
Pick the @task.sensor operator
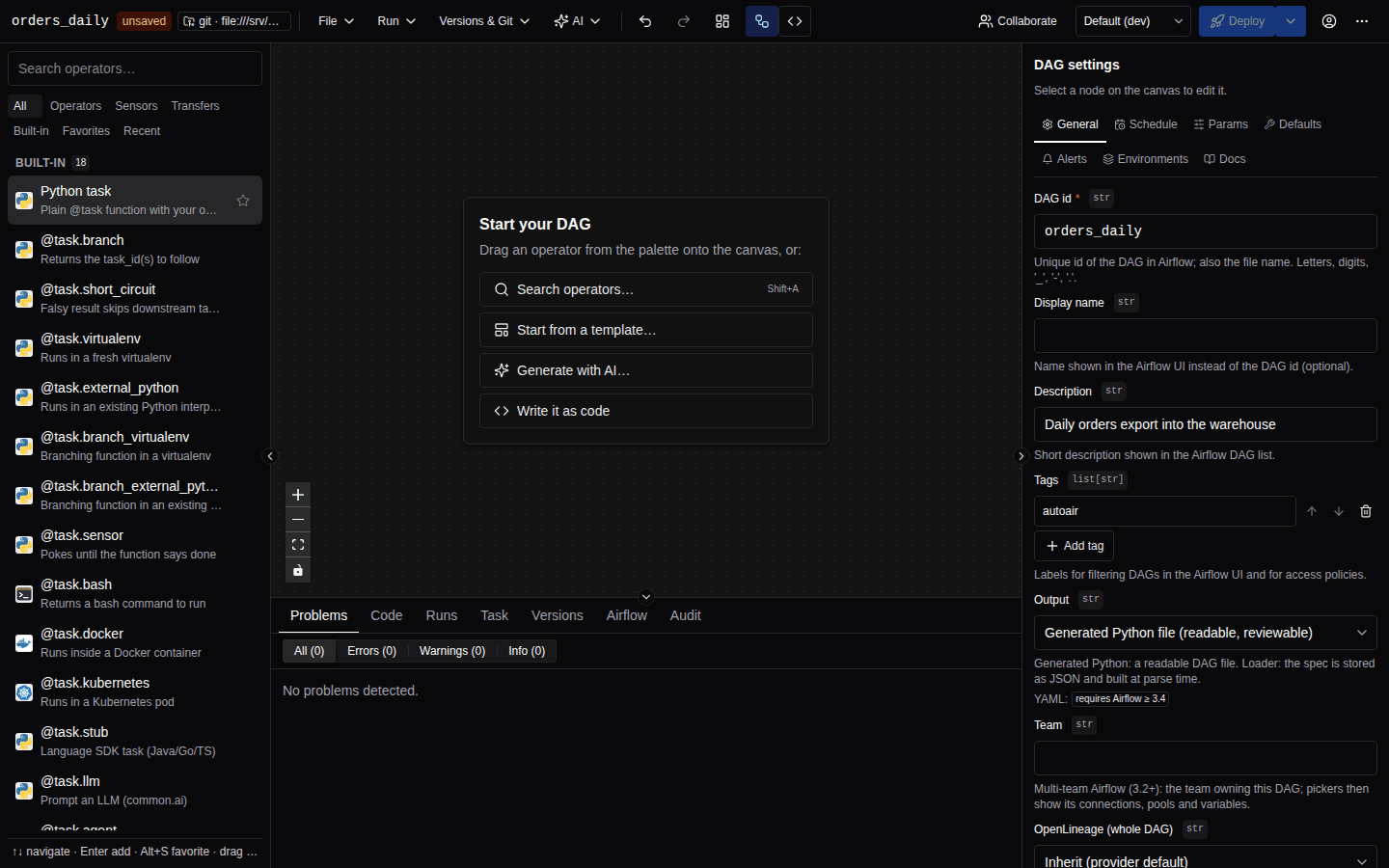click(135, 545)
